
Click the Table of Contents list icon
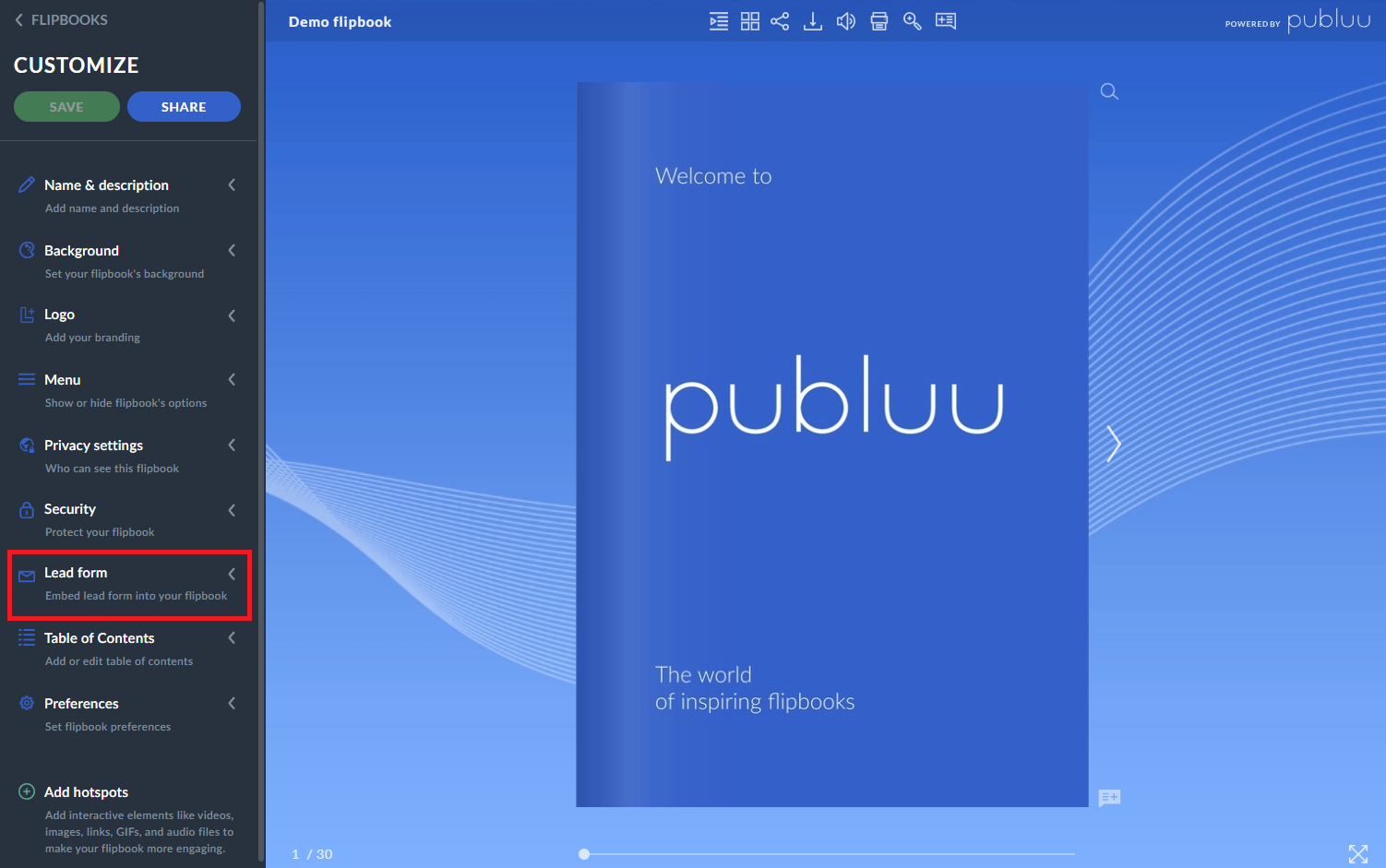27,637
